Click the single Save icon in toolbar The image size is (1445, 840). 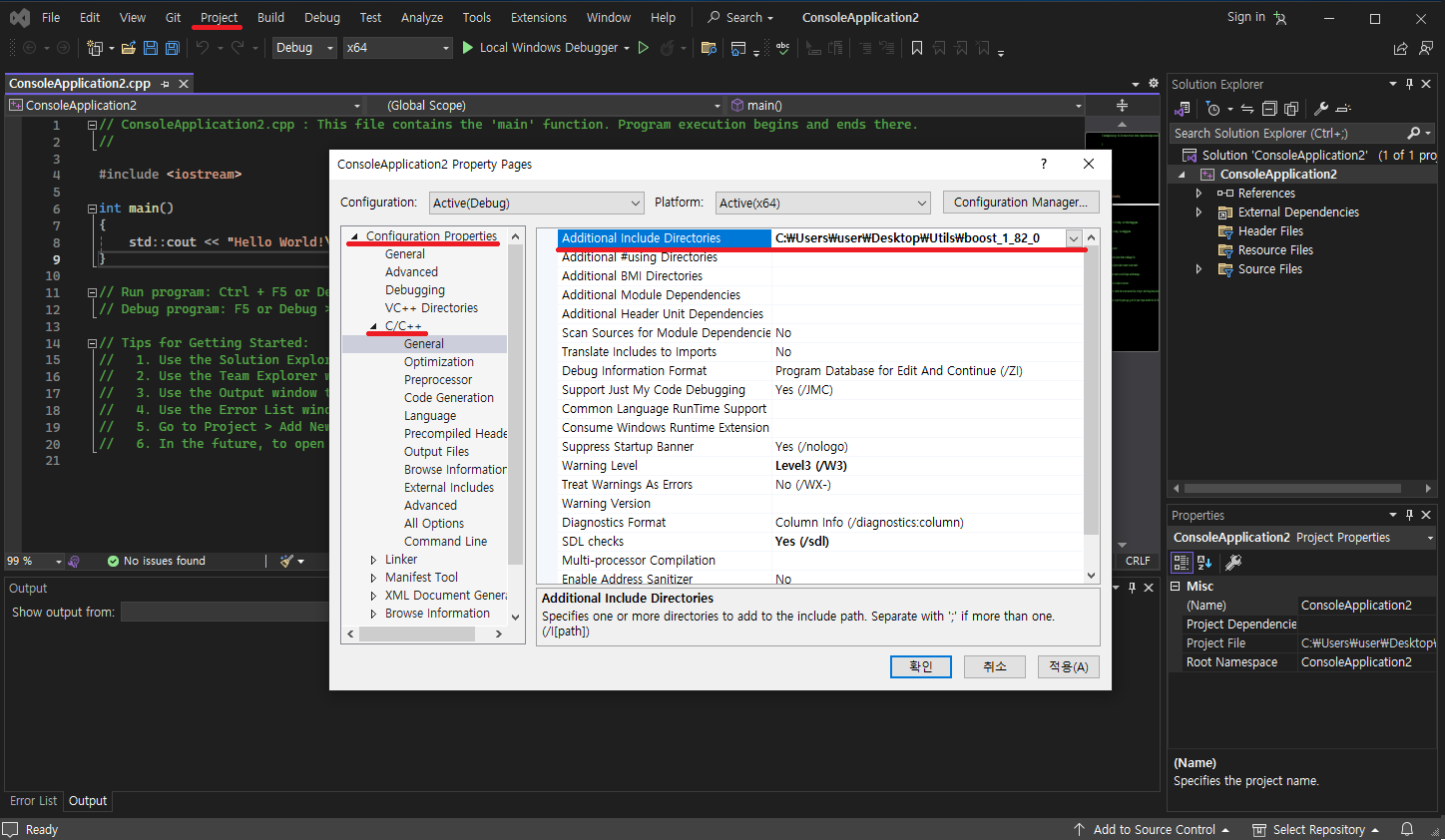151,48
